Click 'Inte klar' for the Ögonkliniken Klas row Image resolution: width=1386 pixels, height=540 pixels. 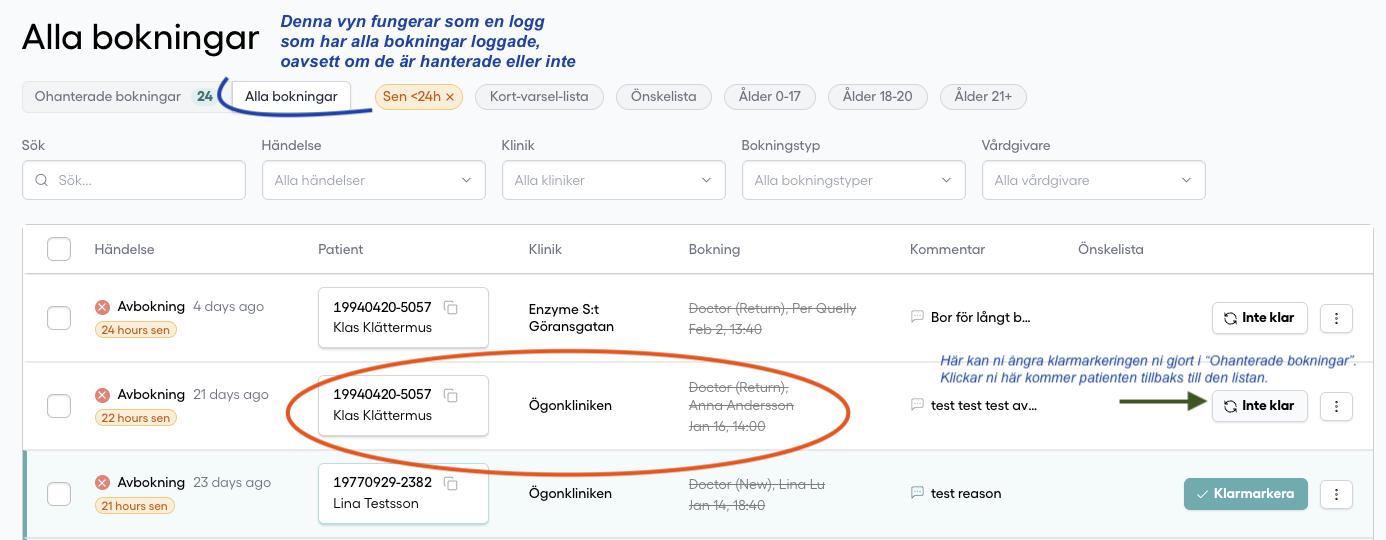click(x=1259, y=406)
